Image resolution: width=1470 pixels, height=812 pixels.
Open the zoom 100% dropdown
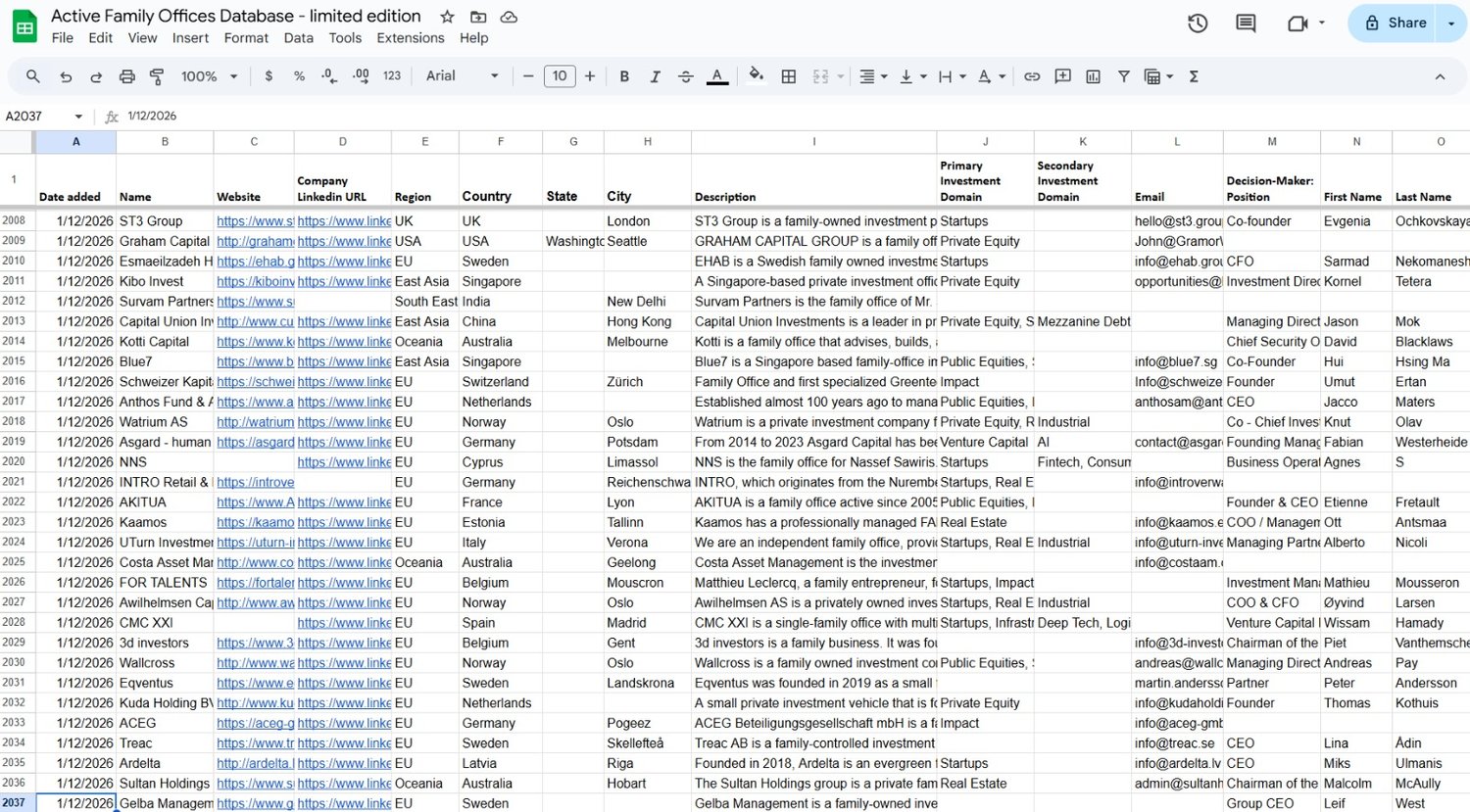click(210, 76)
